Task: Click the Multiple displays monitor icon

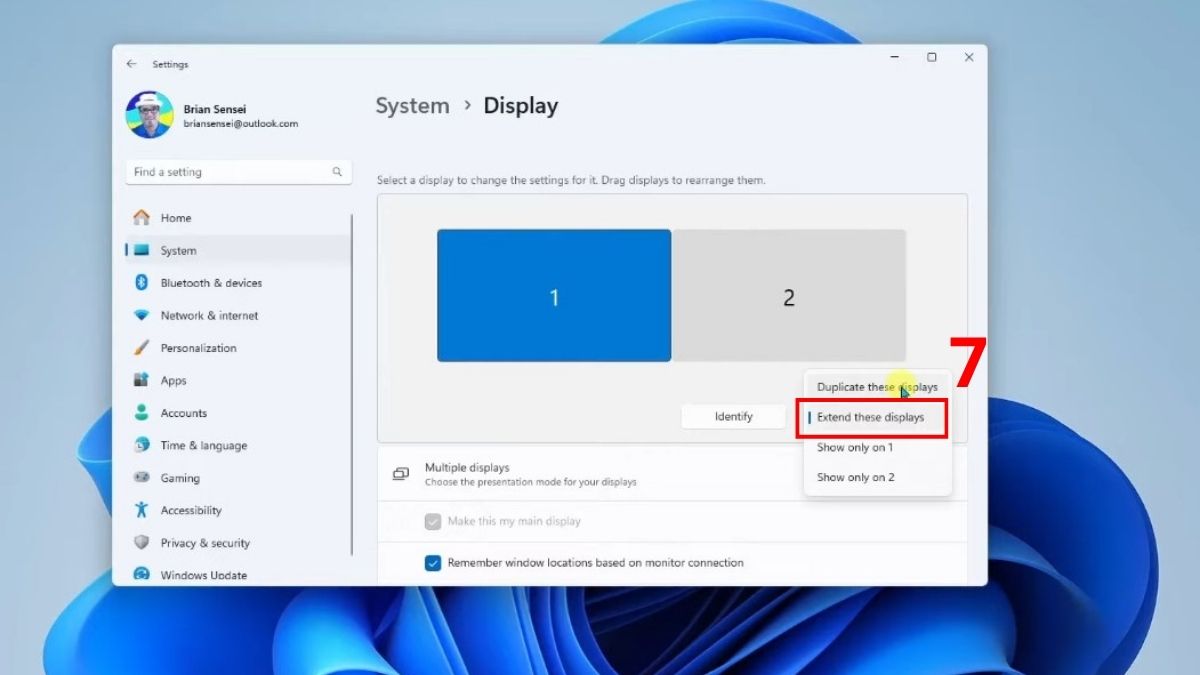Action: tap(401, 474)
